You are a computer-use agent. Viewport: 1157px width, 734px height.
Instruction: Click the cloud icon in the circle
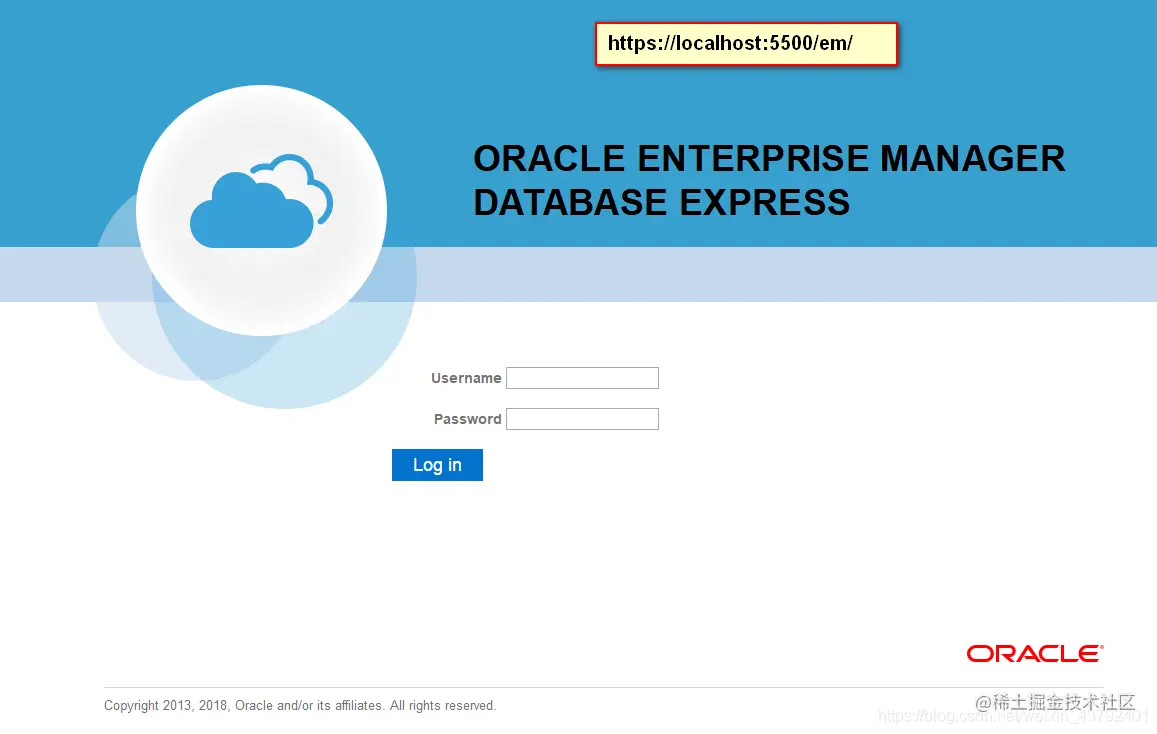click(261, 201)
